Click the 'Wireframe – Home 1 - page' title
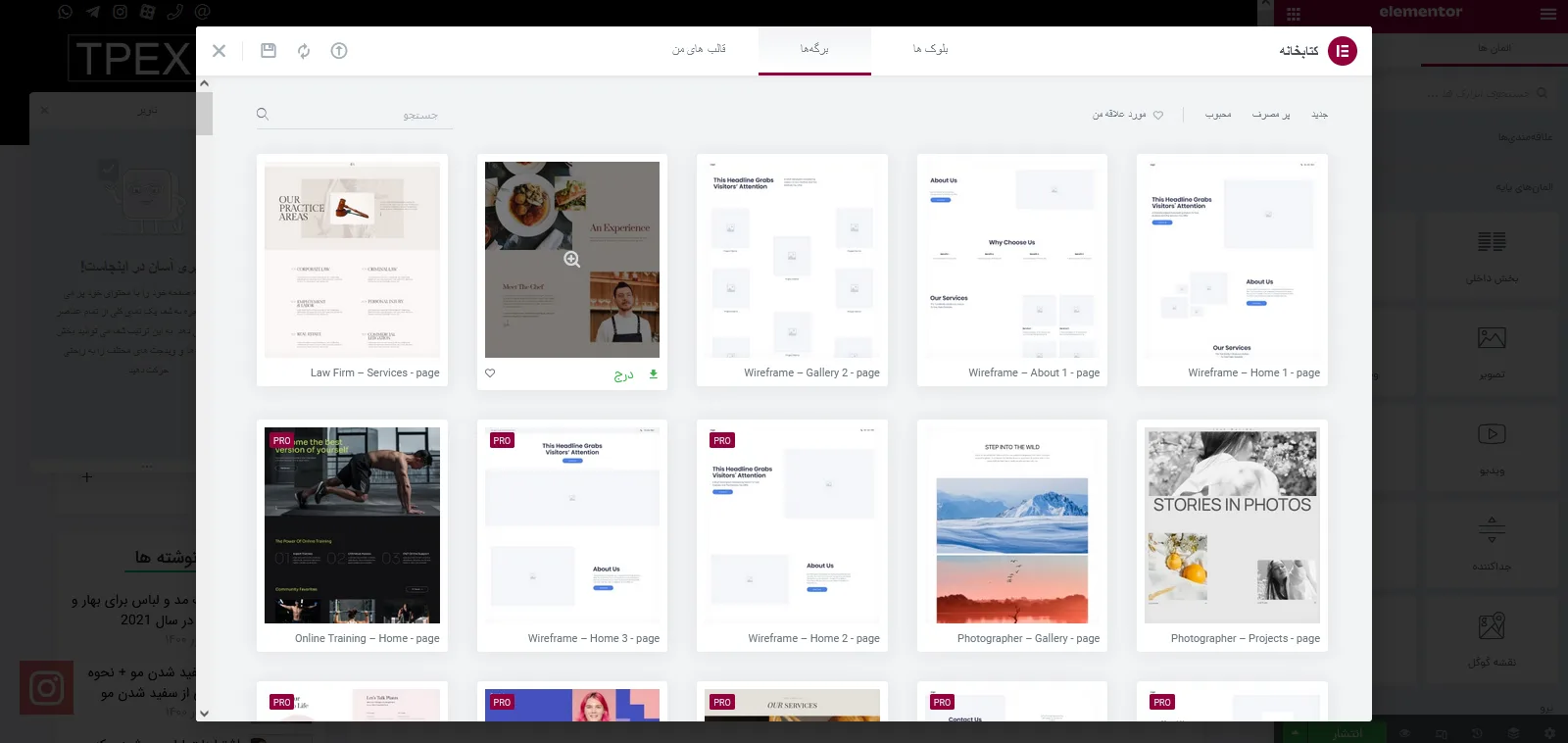This screenshot has height=743, width=1568. click(1253, 373)
